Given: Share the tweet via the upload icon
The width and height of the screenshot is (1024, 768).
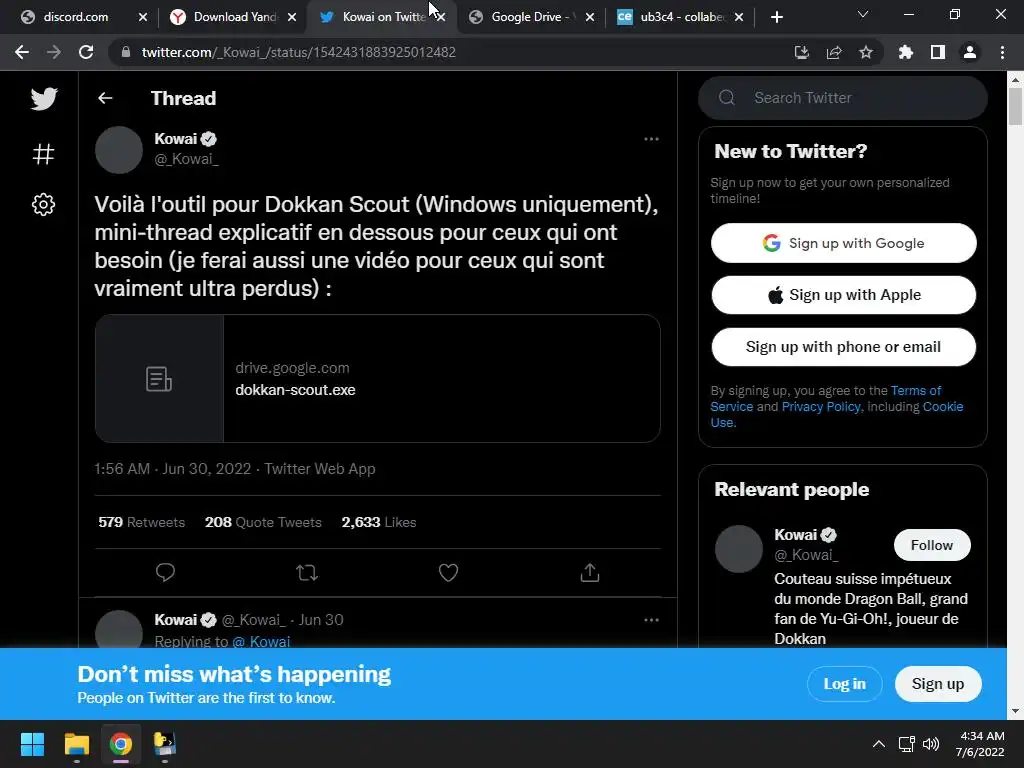Looking at the screenshot, I should coord(590,572).
